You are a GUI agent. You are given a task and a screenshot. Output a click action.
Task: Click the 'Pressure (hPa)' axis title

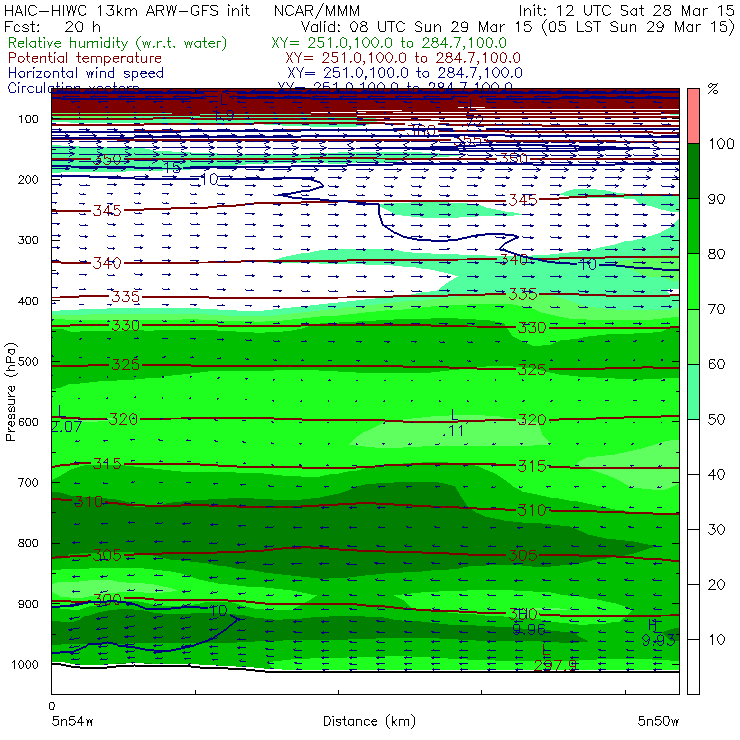[10, 392]
